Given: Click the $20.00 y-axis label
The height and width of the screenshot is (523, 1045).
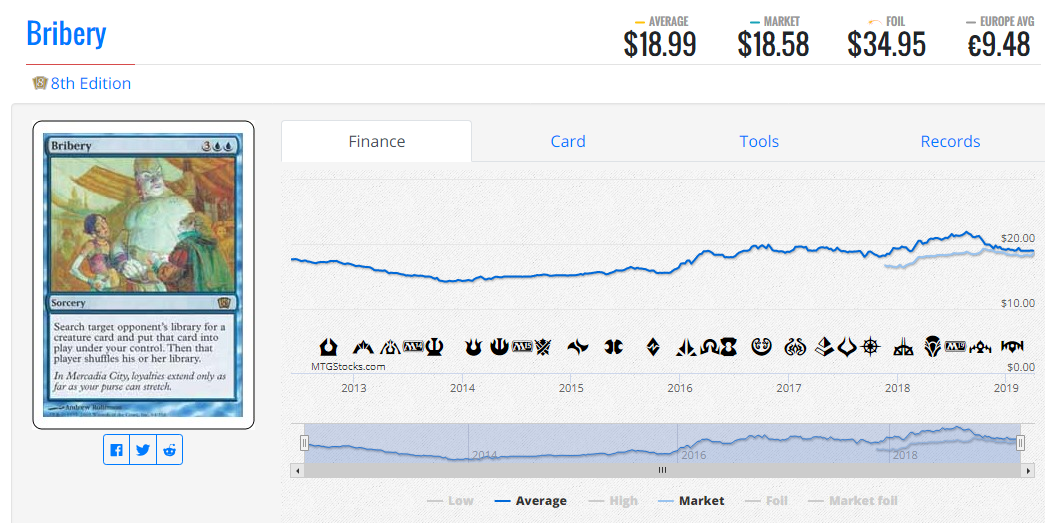Looking at the screenshot, I should pyautogui.click(x=1018, y=238).
